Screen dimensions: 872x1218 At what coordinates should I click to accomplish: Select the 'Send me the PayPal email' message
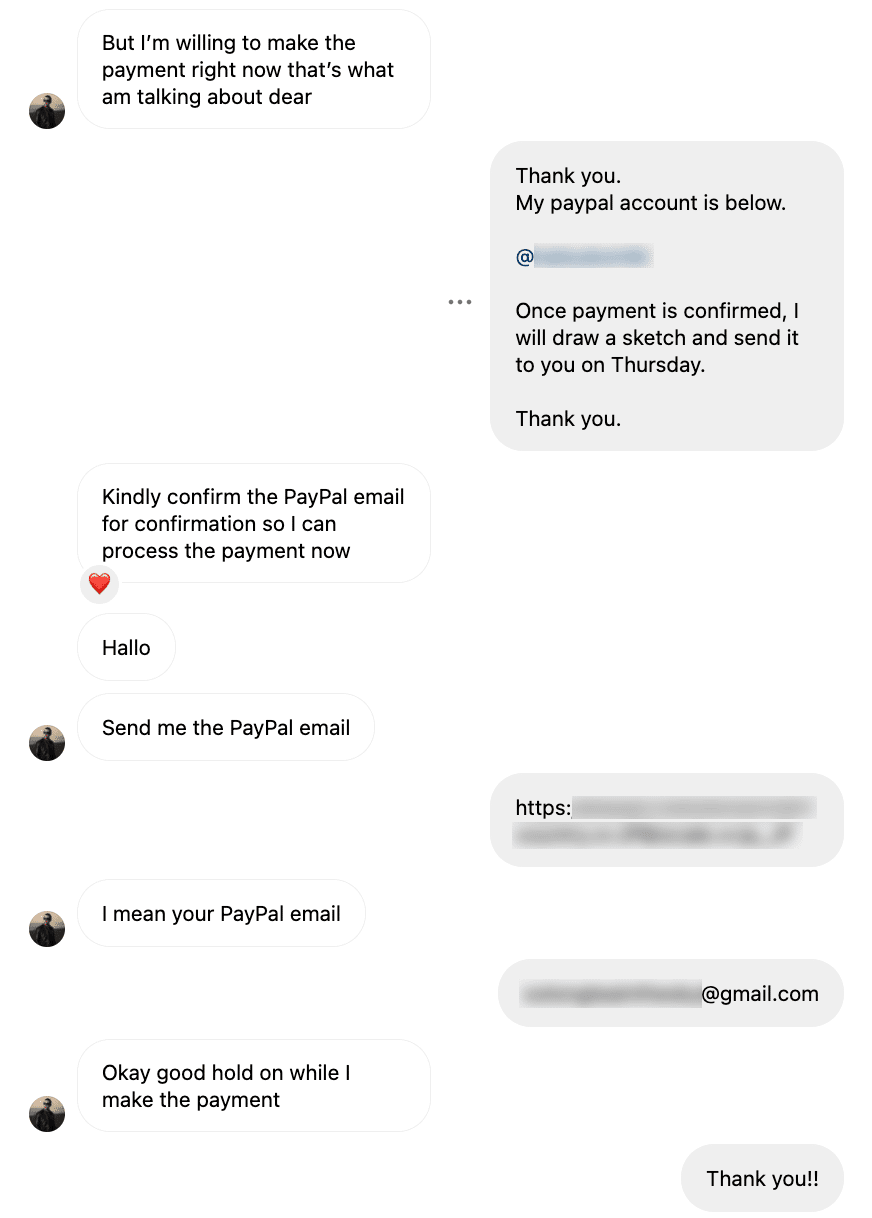[x=225, y=727]
